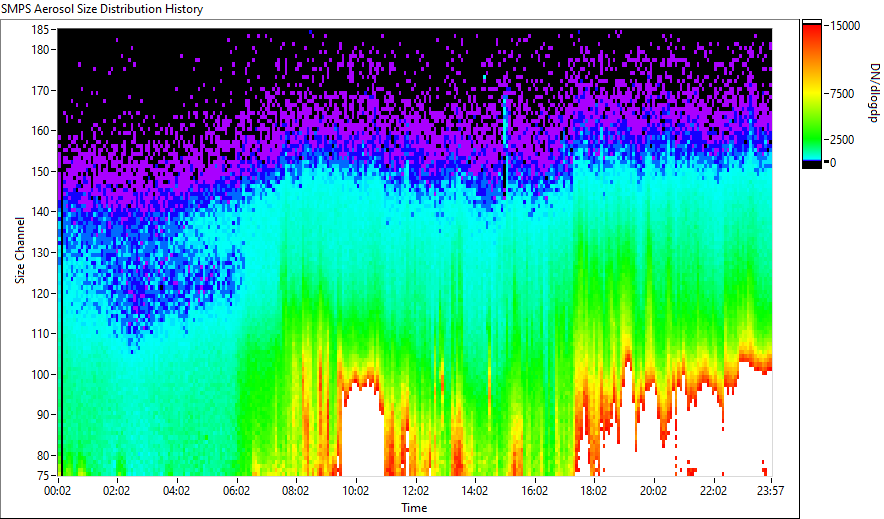Image resolution: width=884 pixels, height=519 pixels.
Task: Click time axis label 18:02
Action: (x=594, y=491)
